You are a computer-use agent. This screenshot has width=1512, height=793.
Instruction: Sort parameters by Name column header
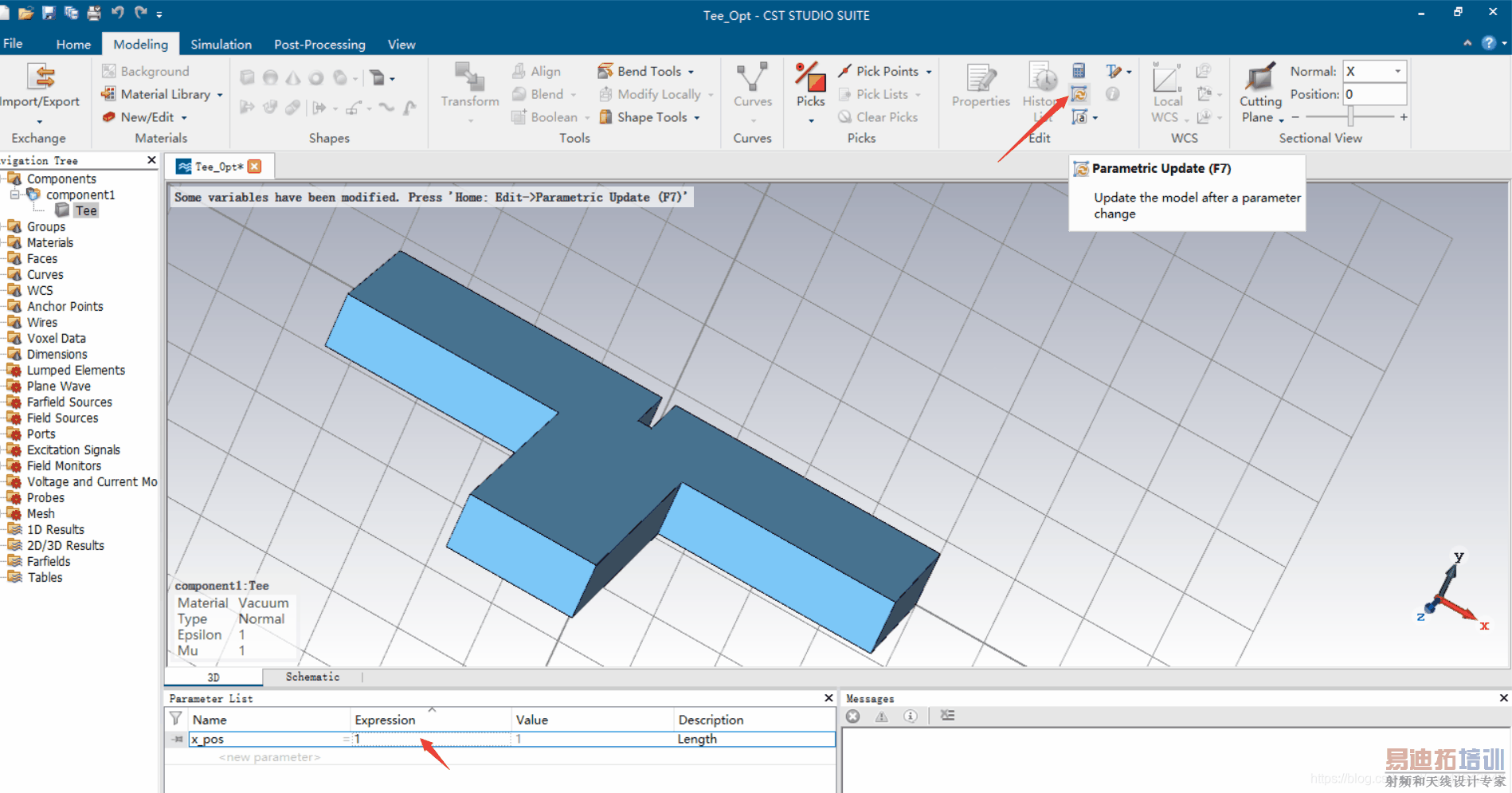point(268,720)
